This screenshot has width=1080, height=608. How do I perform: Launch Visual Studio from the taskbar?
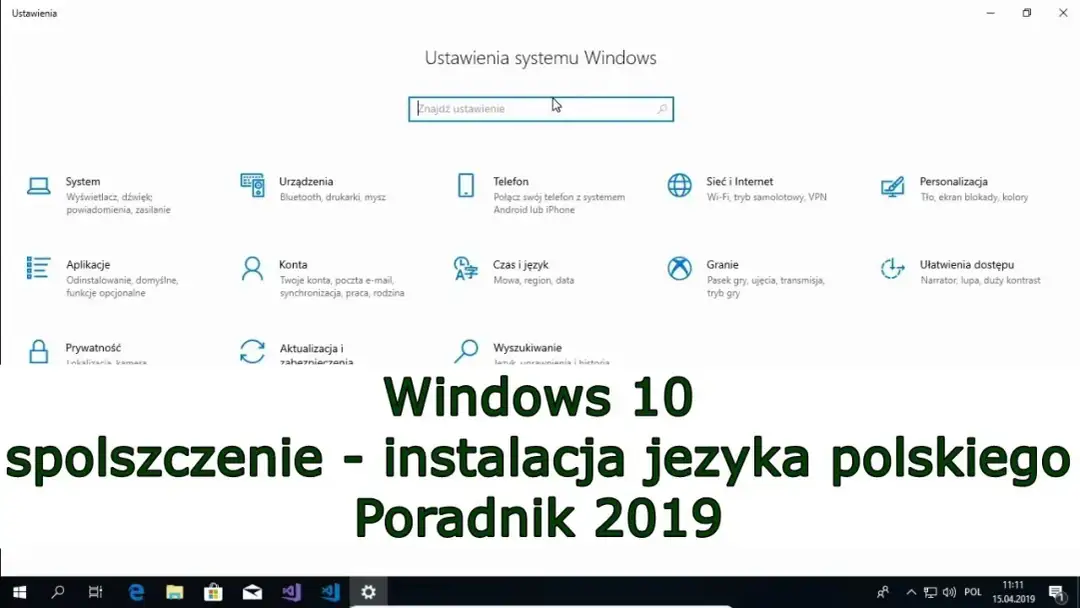pyautogui.click(x=290, y=592)
